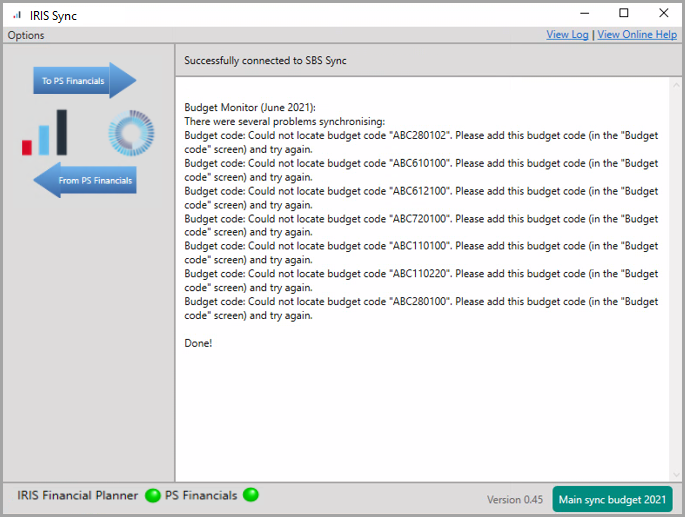685x517 pixels.
Task: Click the Budget Monitor (June 2021) heading line
Action: pos(250,107)
